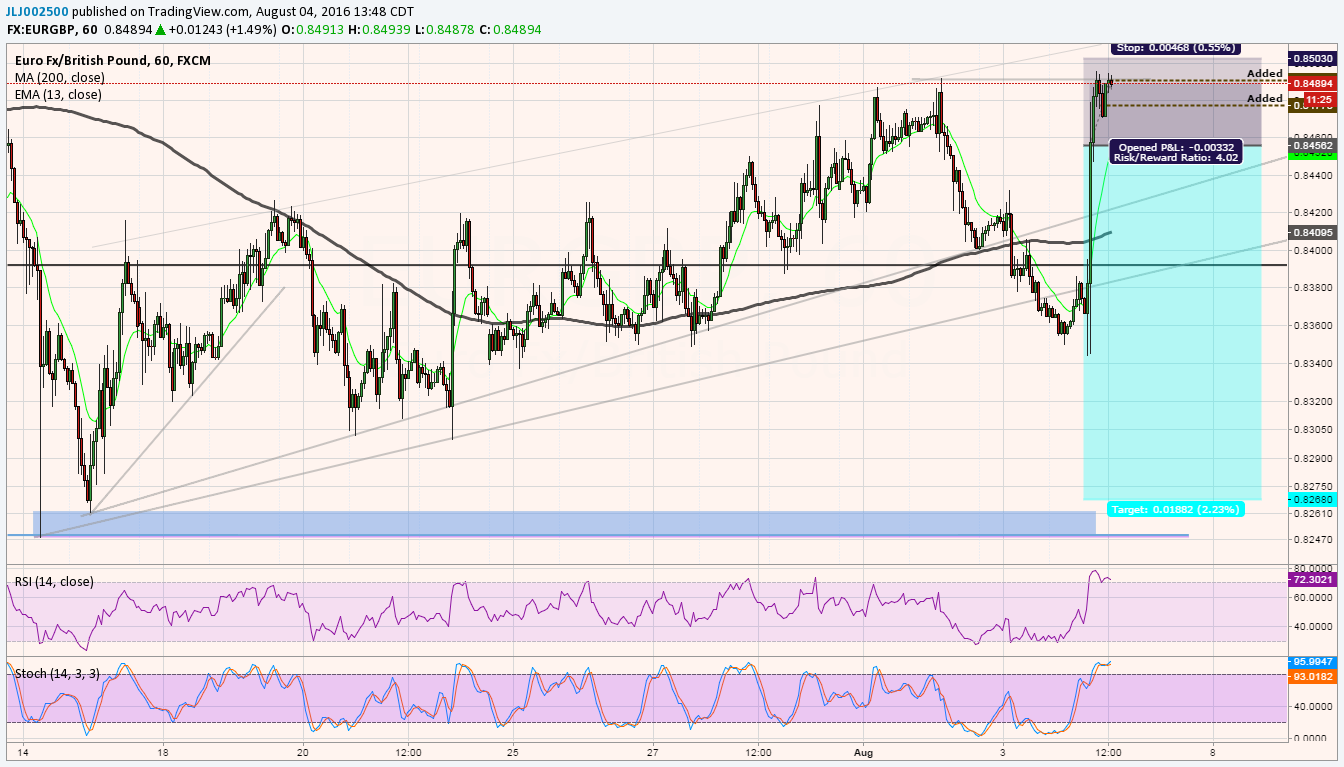
Task: Select the grey stop-loss zone of position
Action: coord(1172,101)
